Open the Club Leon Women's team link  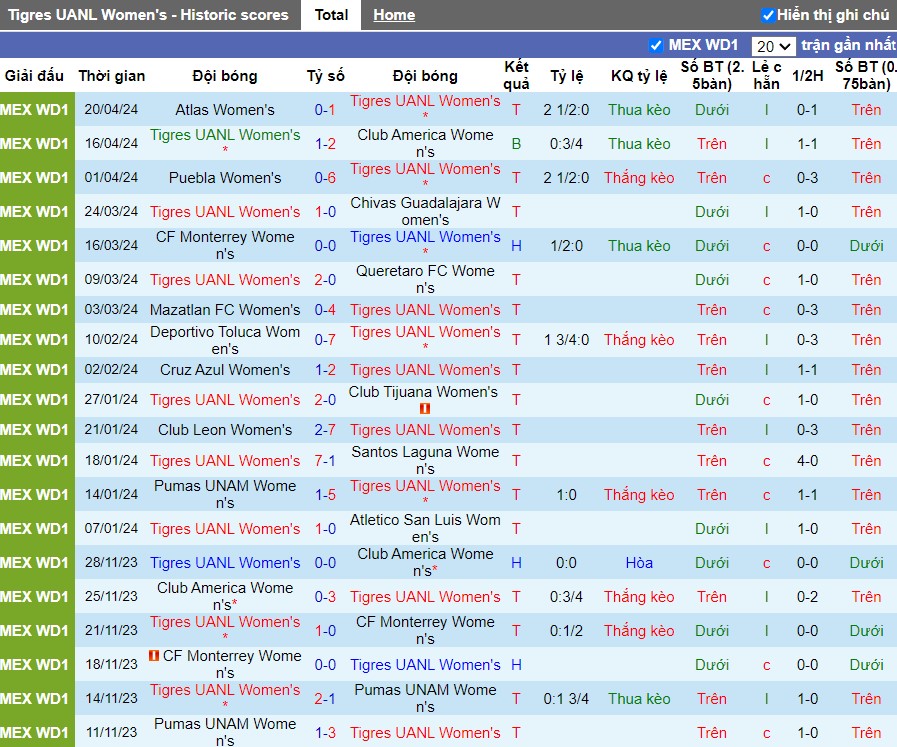click(x=225, y=430)
